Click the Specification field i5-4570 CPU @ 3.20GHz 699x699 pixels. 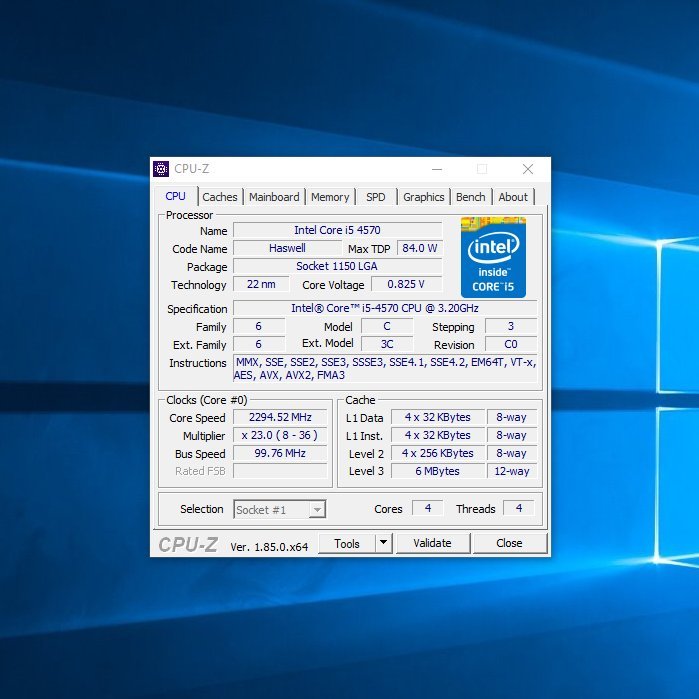click(385, 308)
